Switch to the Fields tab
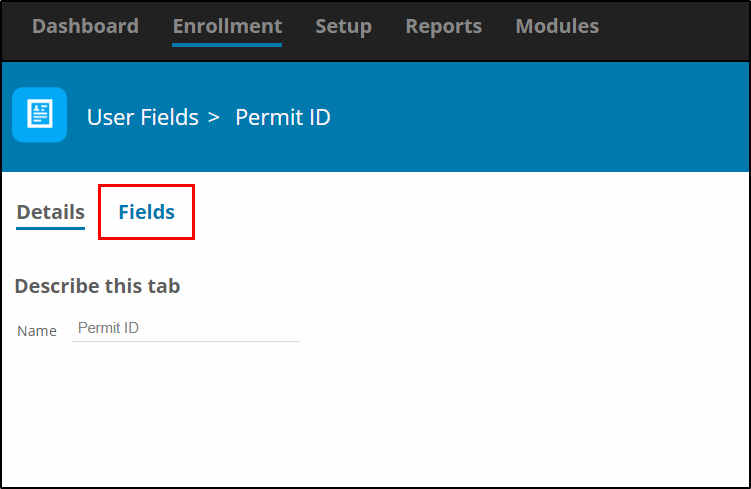Viewport: 751px width, 489px height. coord(147,212)
